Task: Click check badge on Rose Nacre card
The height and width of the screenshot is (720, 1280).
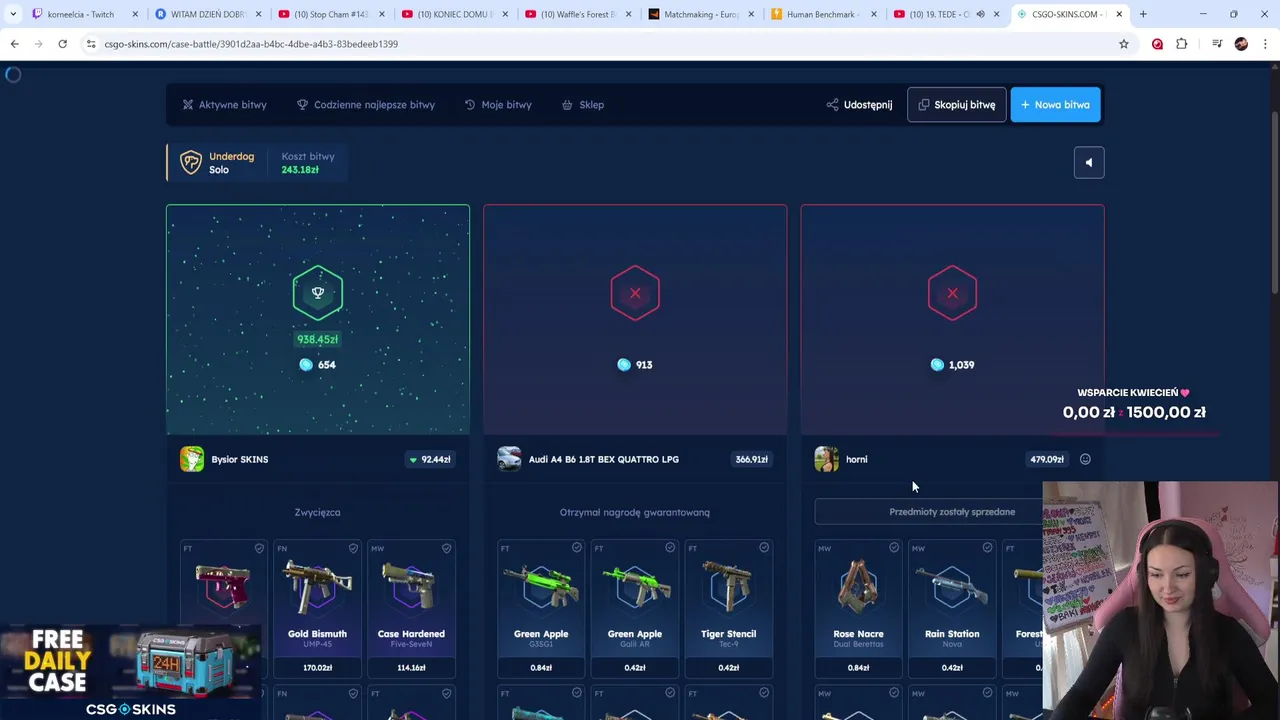Action: pos(893,548)
